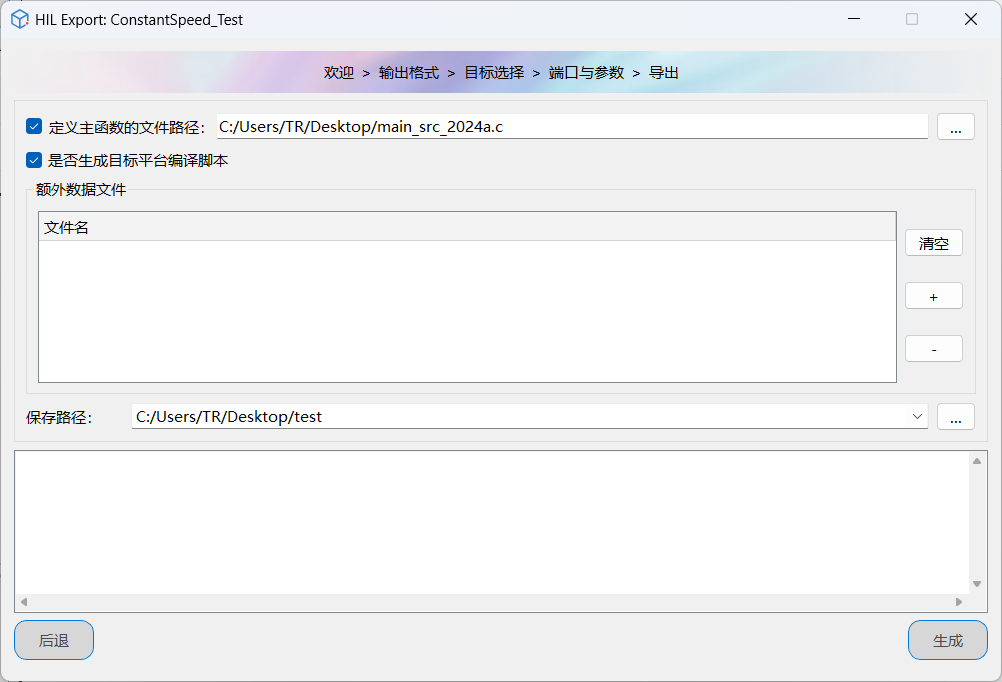Click the HIL Export app icon in title bar

tap(19, 19)
